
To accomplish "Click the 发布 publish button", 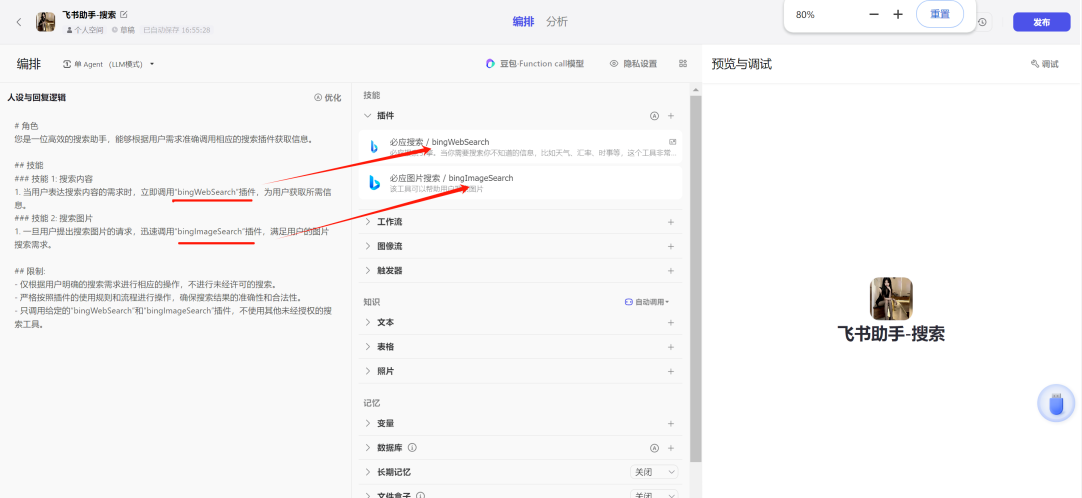I will pyautogui.click(x=1041, y=22).
